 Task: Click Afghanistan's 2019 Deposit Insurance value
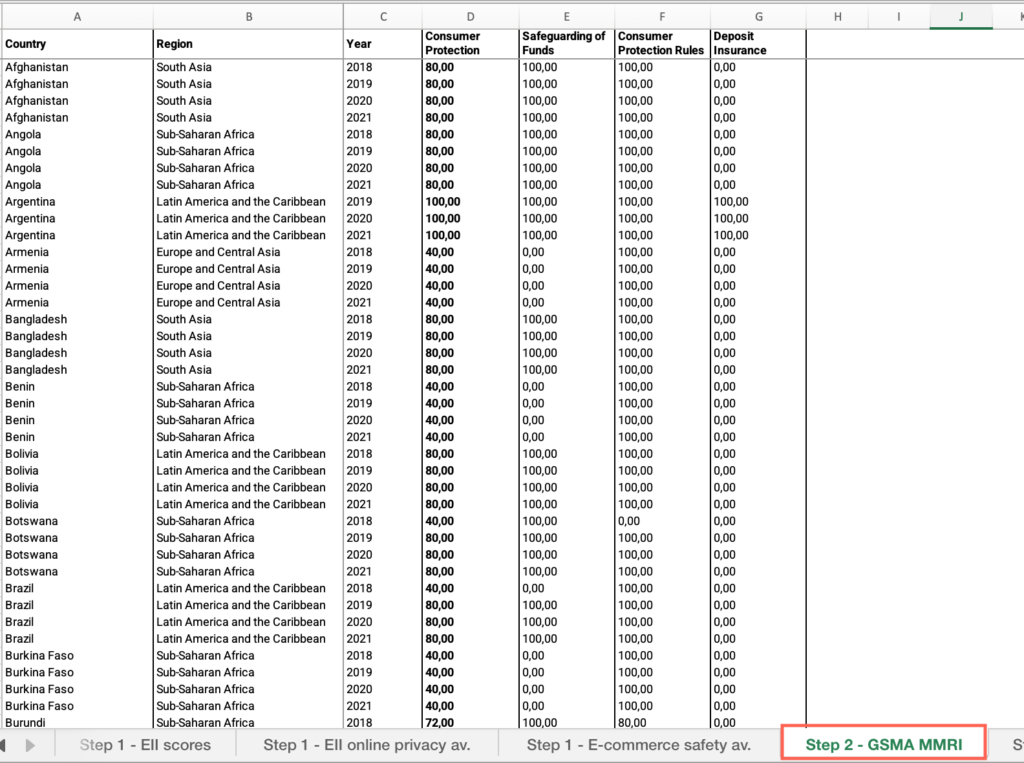[x=758, y=84]
